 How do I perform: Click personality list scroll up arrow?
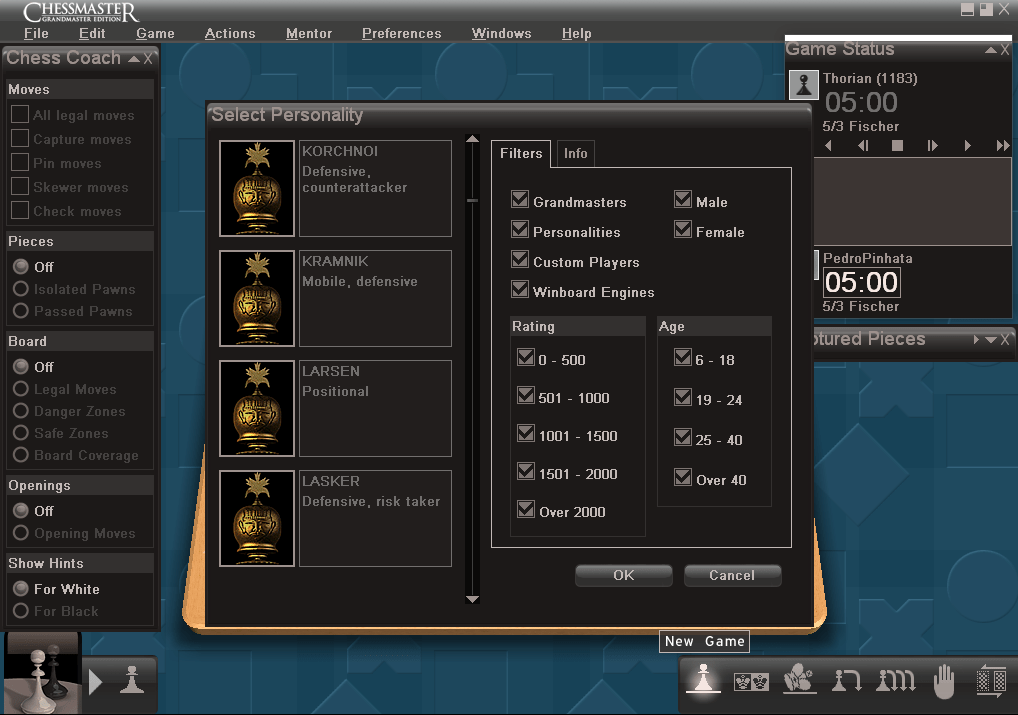click(x=473, y=139)
